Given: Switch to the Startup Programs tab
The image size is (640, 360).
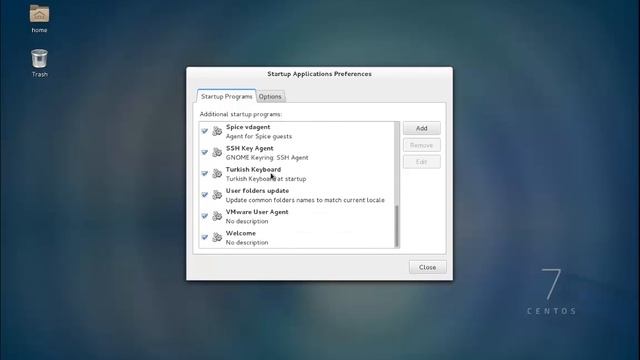Looking at the screenshot, I should tap(227, 96).
